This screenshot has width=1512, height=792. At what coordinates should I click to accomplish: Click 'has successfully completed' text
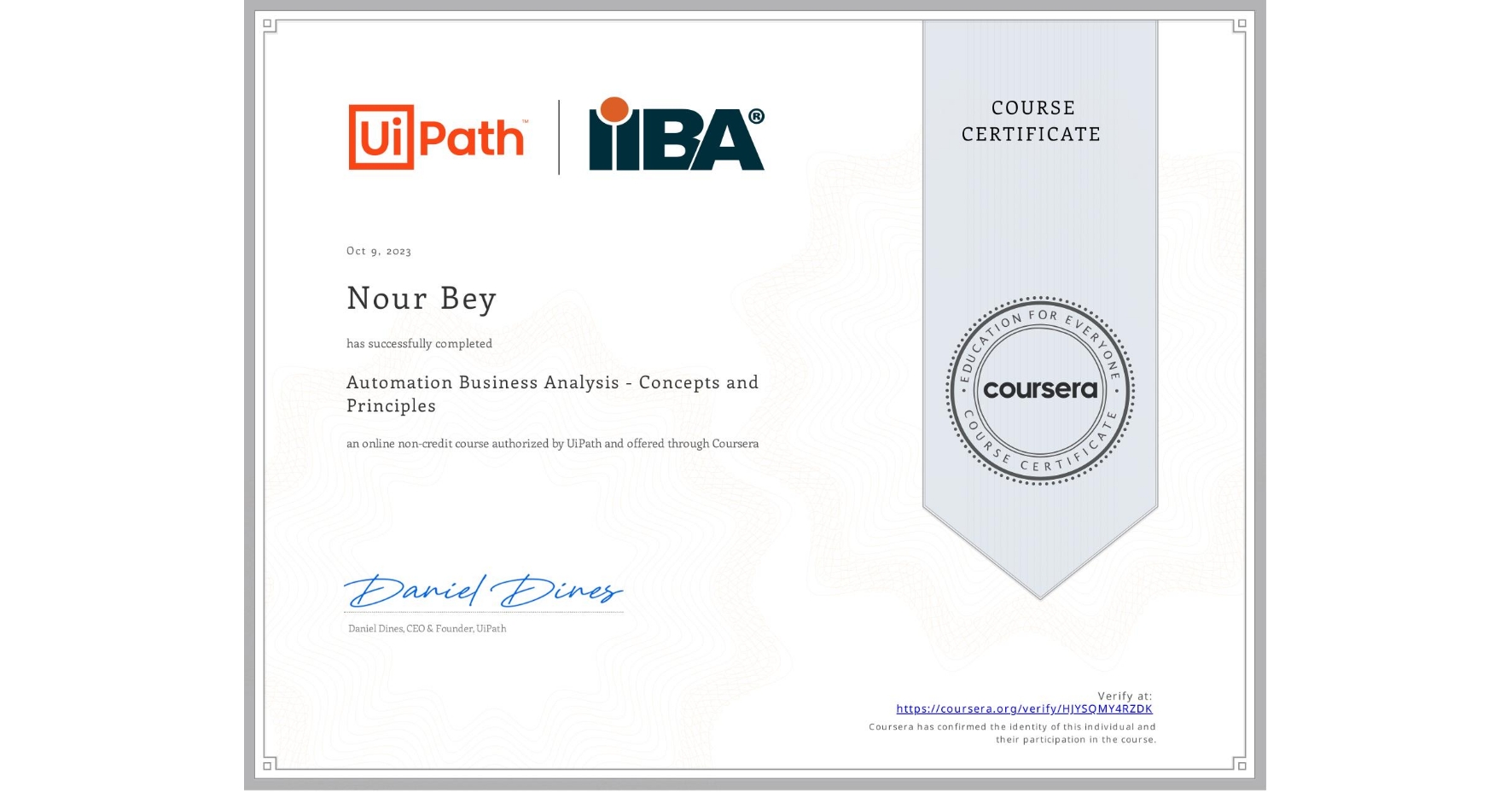tap(419, 343)
